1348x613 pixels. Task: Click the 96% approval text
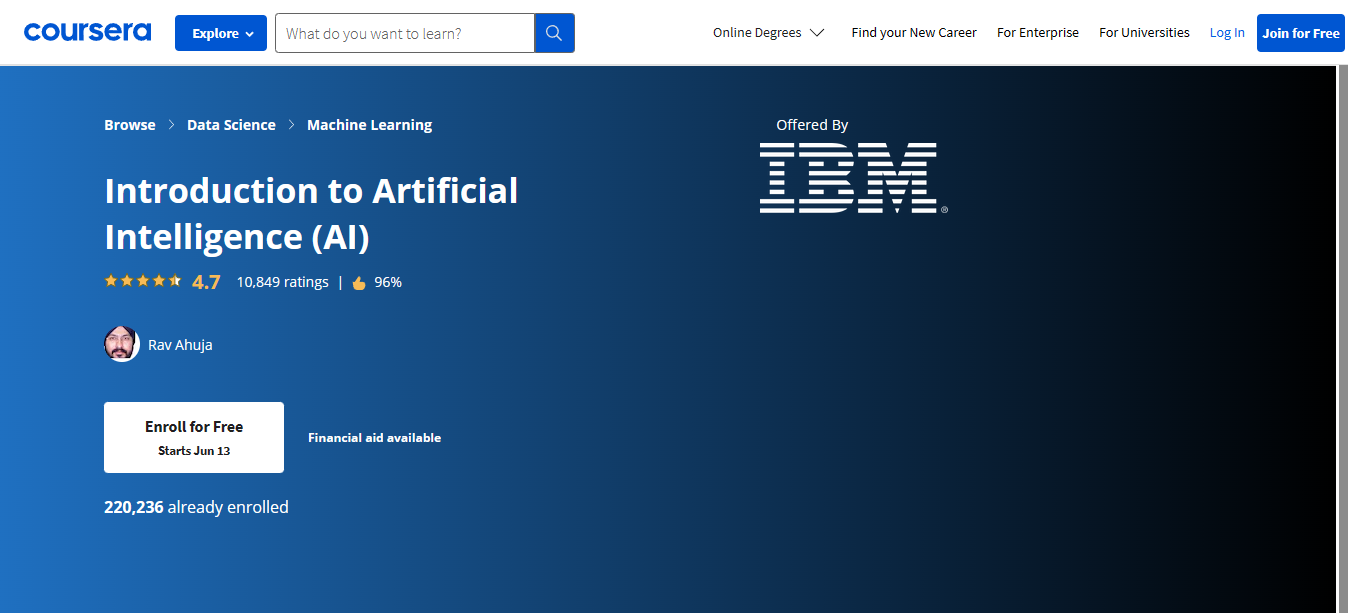tap(388, 282)
